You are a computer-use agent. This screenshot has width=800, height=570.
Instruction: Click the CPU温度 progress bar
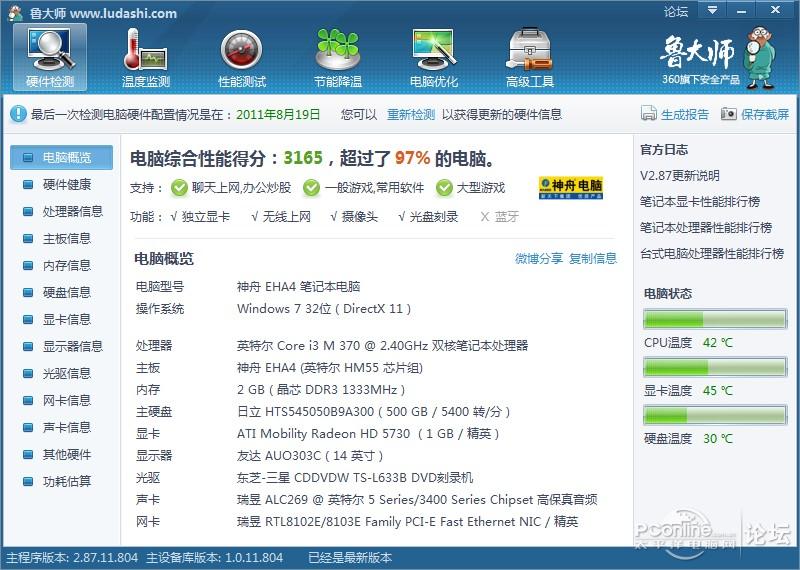(x=715, y=319)
